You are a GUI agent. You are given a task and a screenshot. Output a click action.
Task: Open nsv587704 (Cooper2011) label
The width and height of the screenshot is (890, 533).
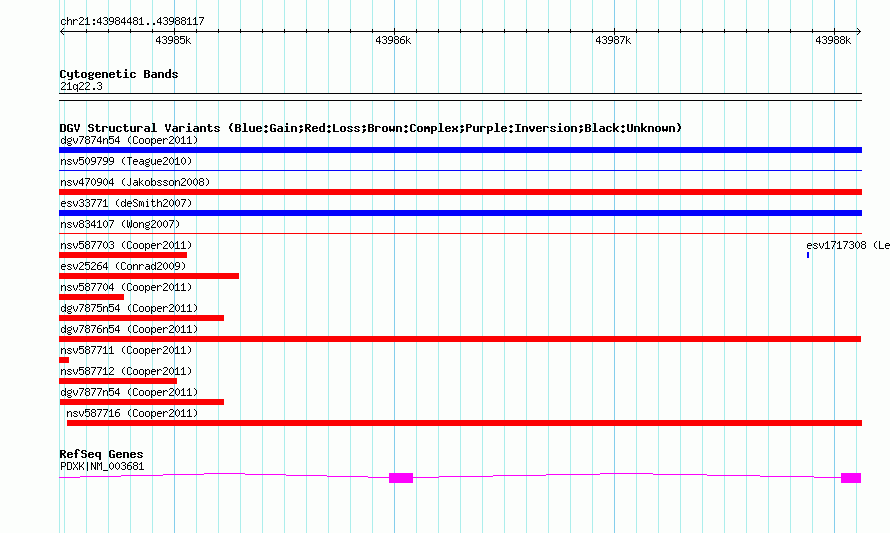(126, 287)
